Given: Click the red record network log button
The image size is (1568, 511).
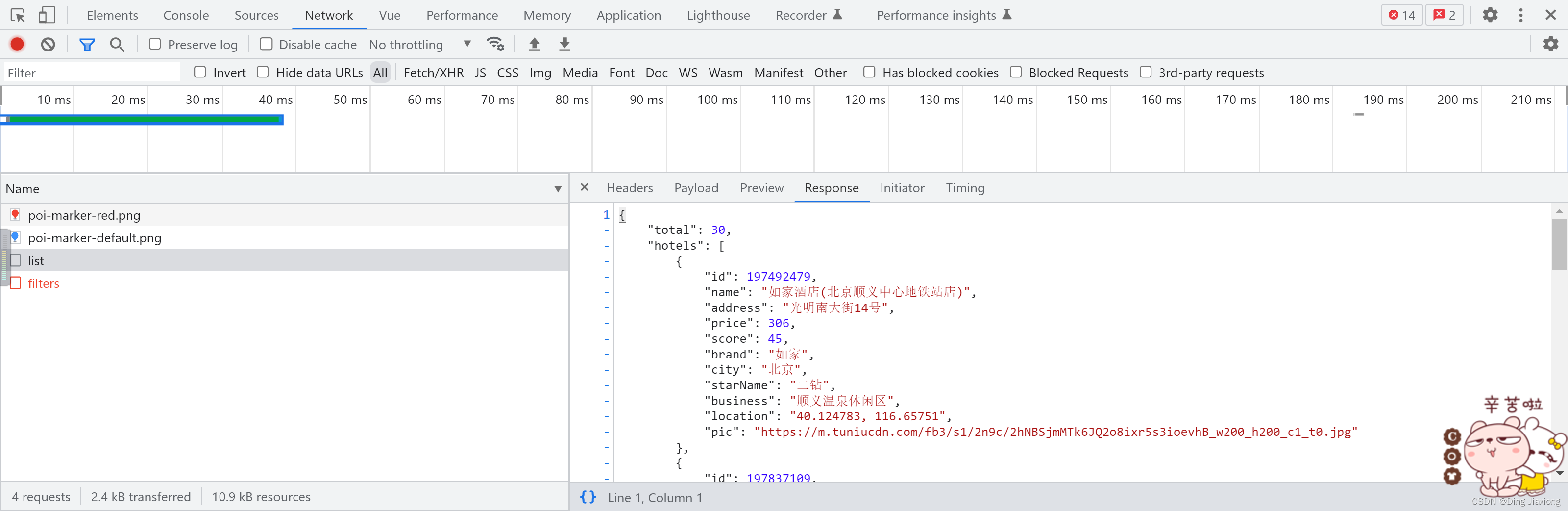Looking at the screenshot, I should pyautogui.click(x=17, y=44).
